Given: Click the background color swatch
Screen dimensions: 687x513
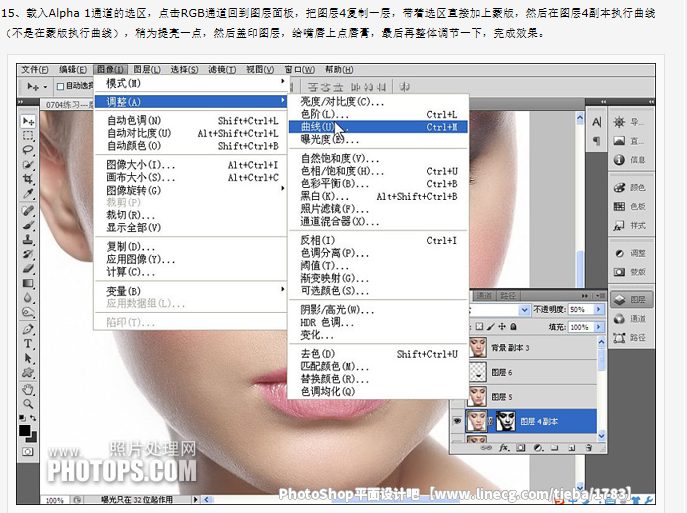Looking at the screenshot, I should click(x=33, y=438).
